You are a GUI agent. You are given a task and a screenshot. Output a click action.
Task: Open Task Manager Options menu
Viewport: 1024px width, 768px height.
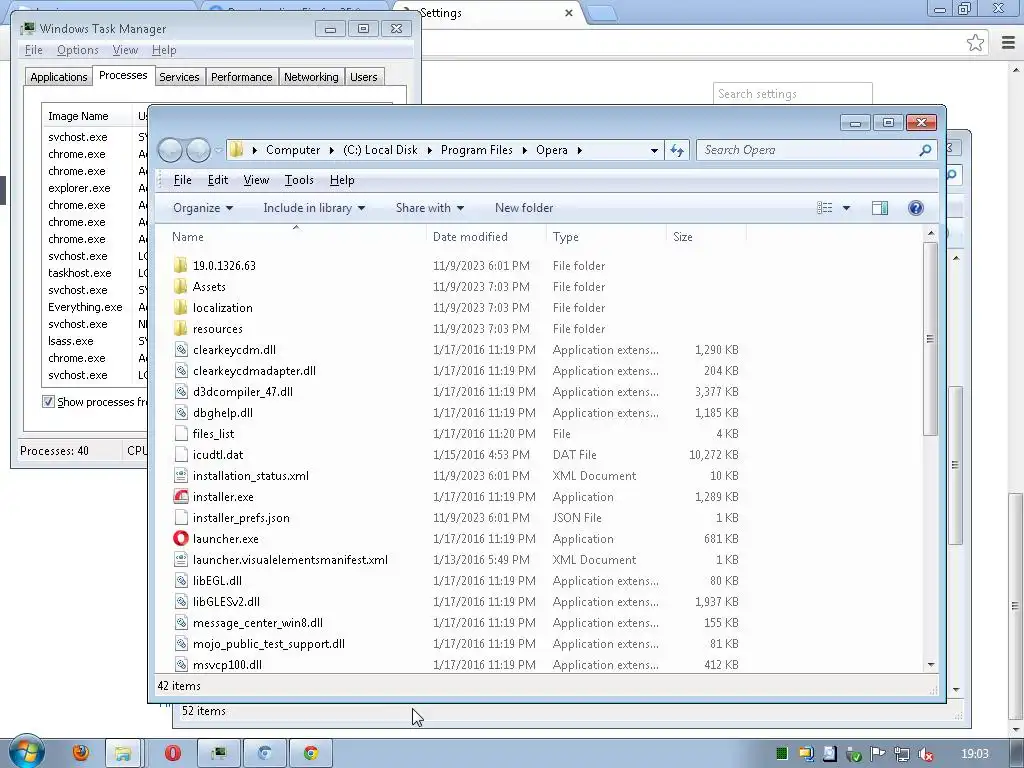pyautogui.click(x=78, y=50)
